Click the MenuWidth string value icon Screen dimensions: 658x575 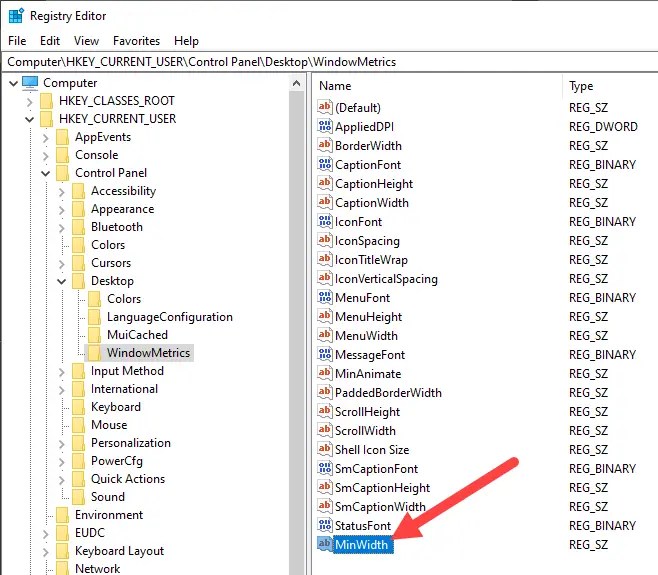325,335
